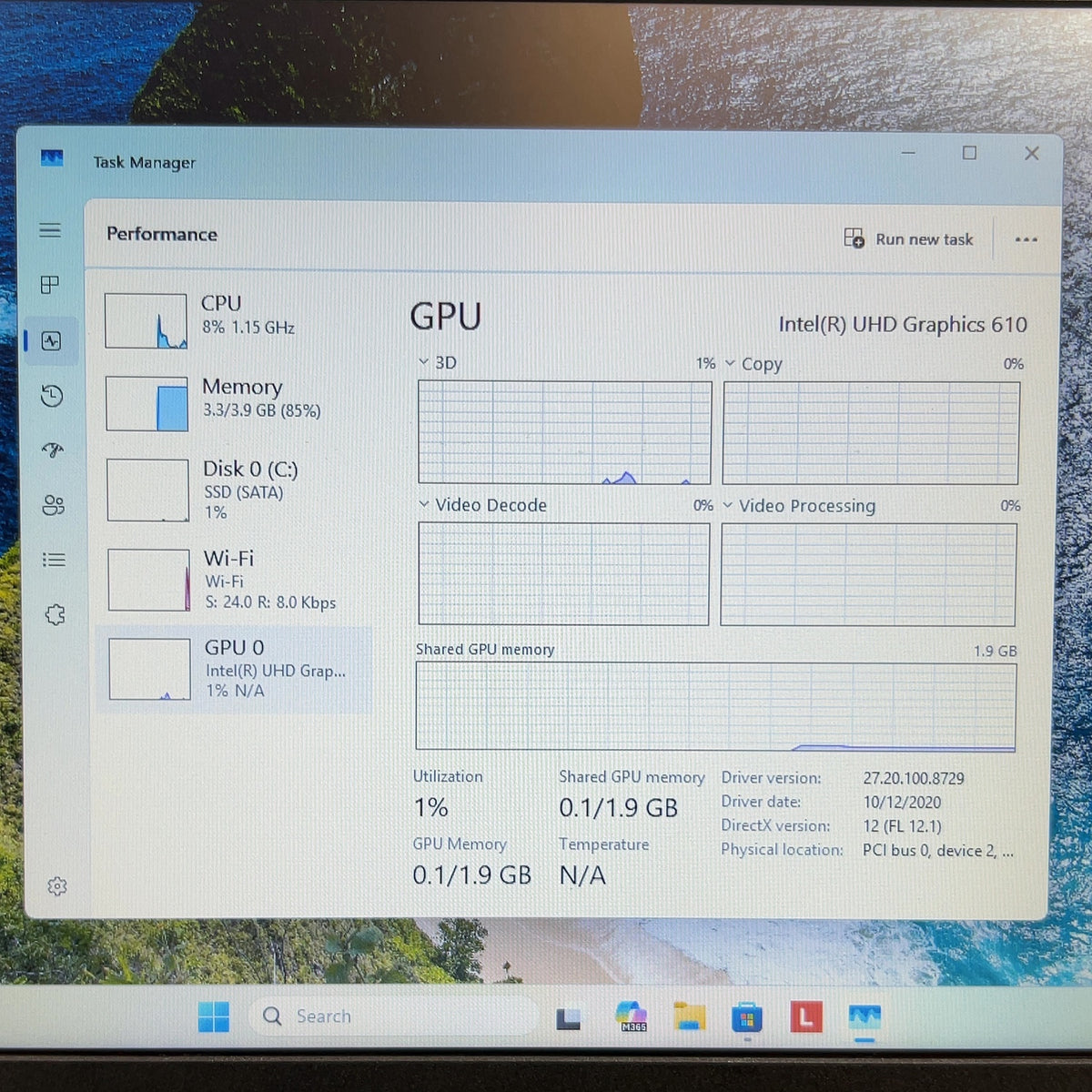Click the DirectX version 12 (FL 12.1) value

click(902, 826)
